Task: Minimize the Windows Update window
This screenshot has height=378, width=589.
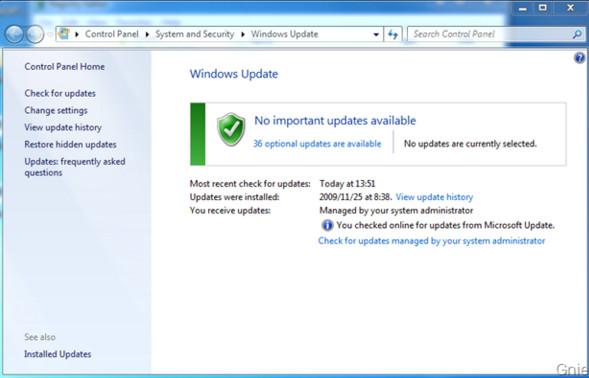Action: (x=523, y=8)
